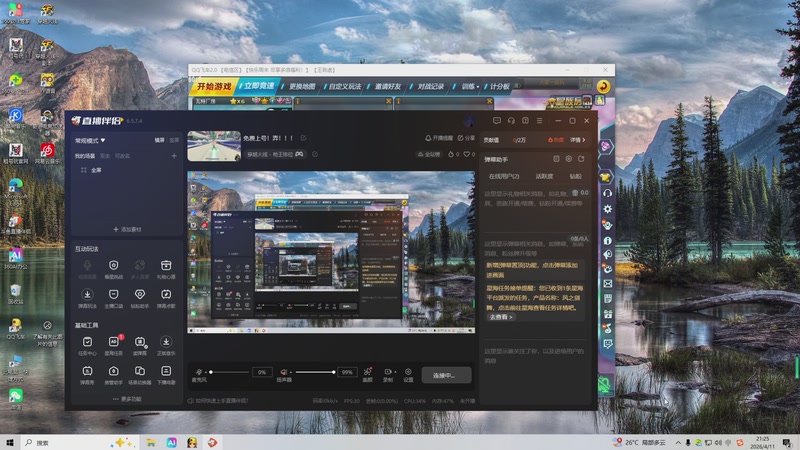This screenshot has width=800, height=450.
Task: Toggle 开播提醒 bell notification
Action: (x=439, y=138)
